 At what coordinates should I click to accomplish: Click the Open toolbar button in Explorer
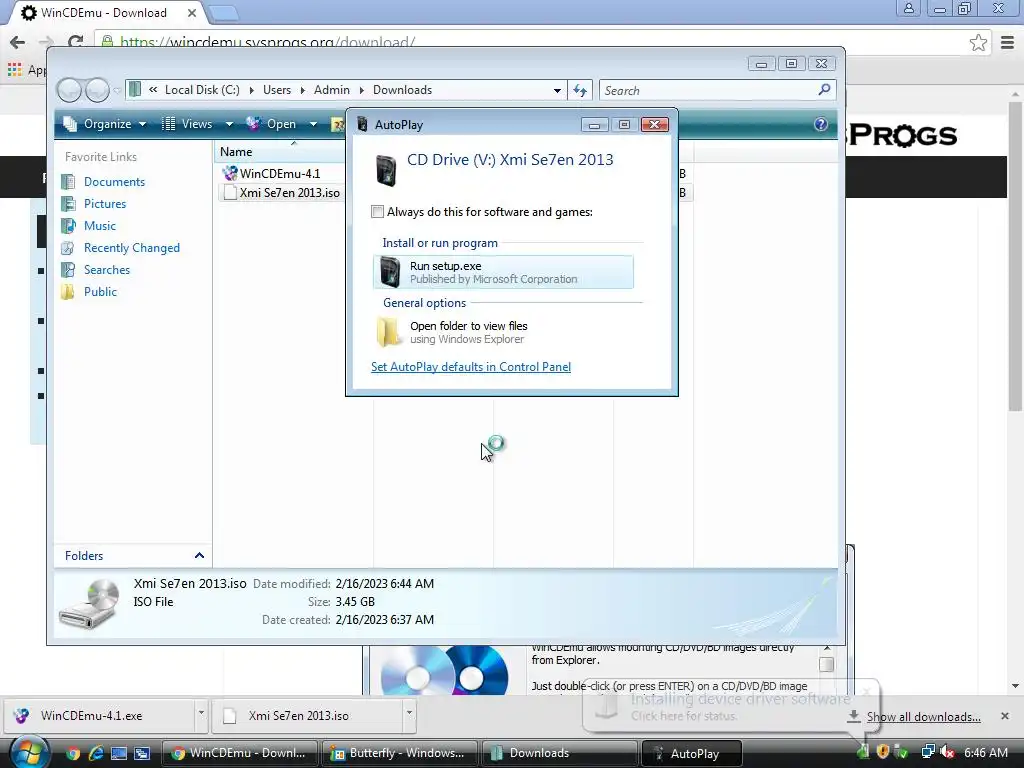tap(272, 124)
